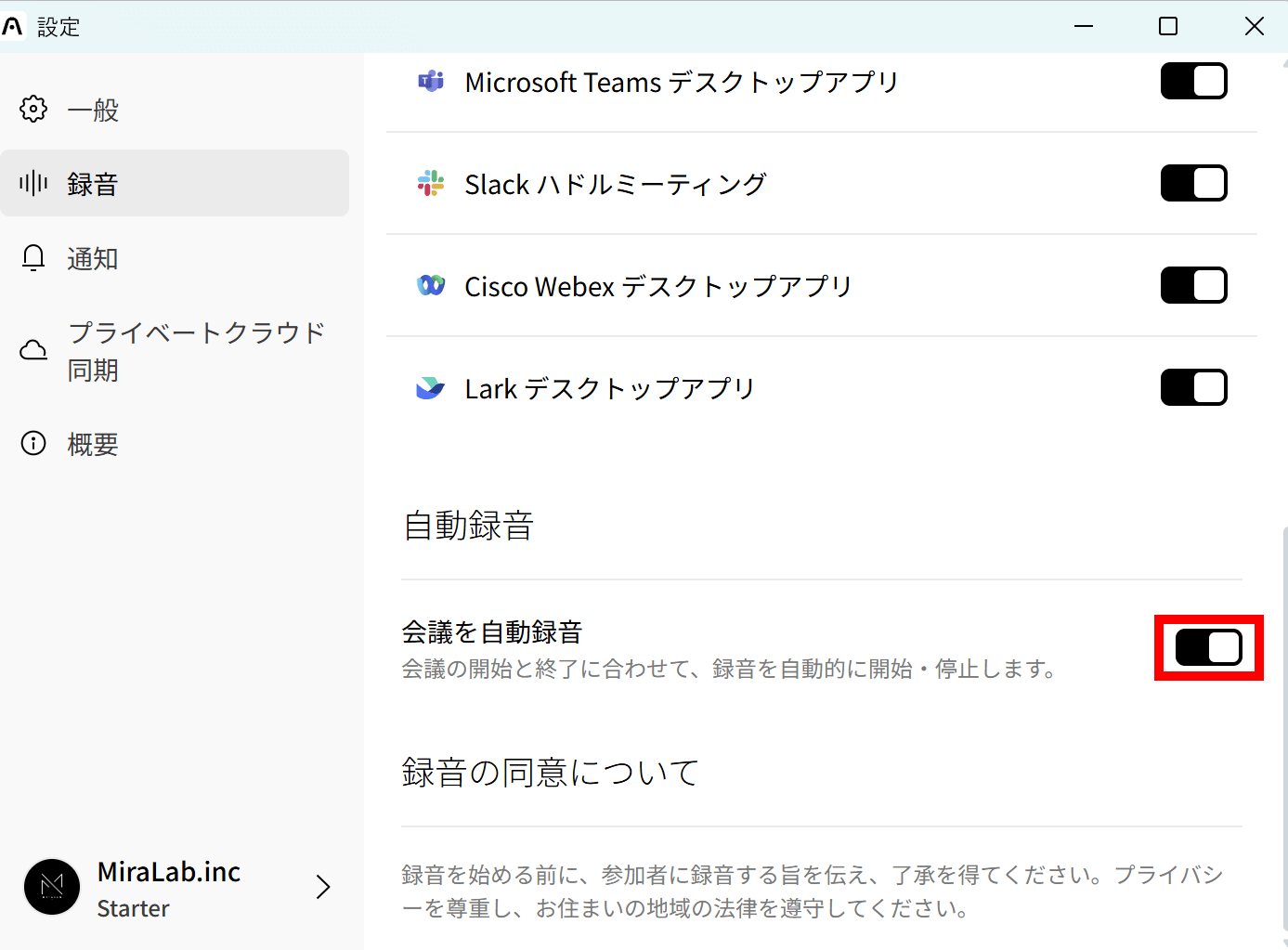Click the Microsoft Teams app icon

(x=430, y=82)
